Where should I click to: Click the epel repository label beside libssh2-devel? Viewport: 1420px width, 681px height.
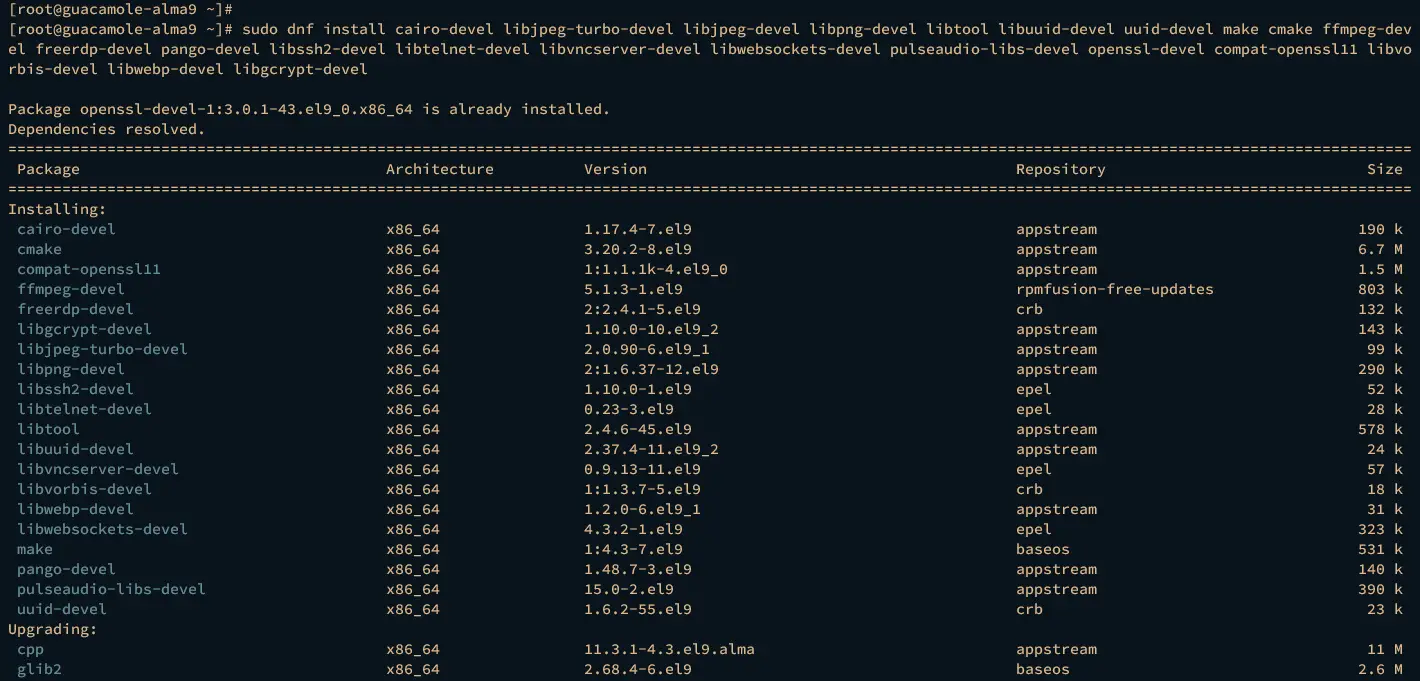click(1032, 389)
